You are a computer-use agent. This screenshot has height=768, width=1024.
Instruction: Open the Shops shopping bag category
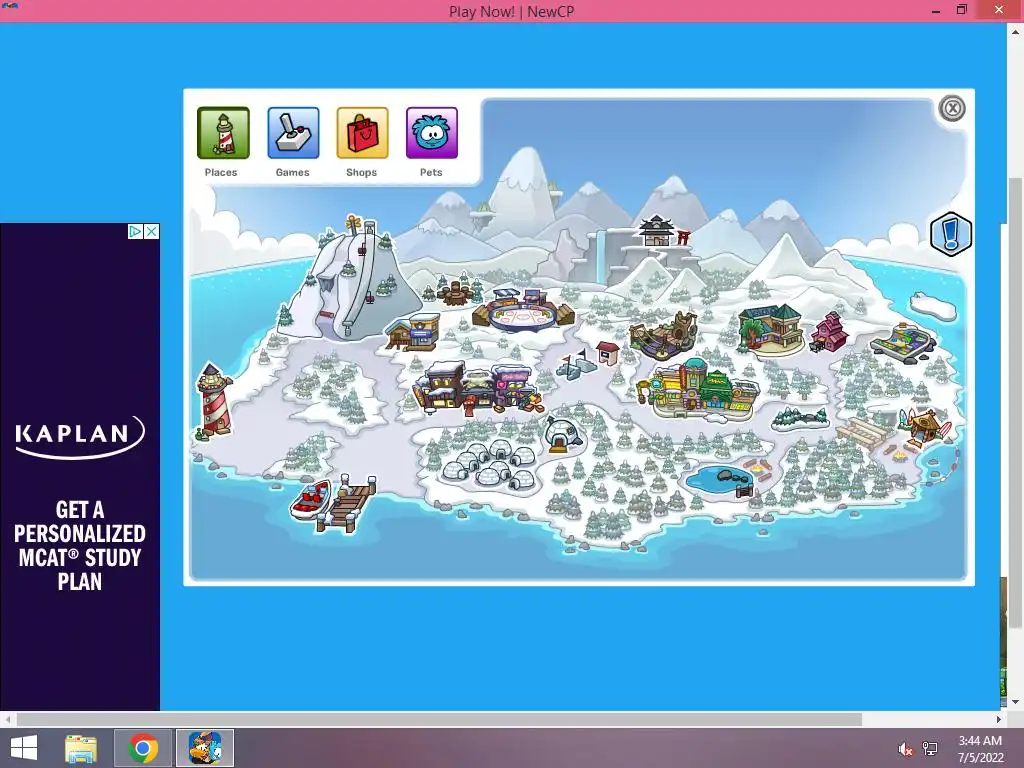(x=362, y=133)
